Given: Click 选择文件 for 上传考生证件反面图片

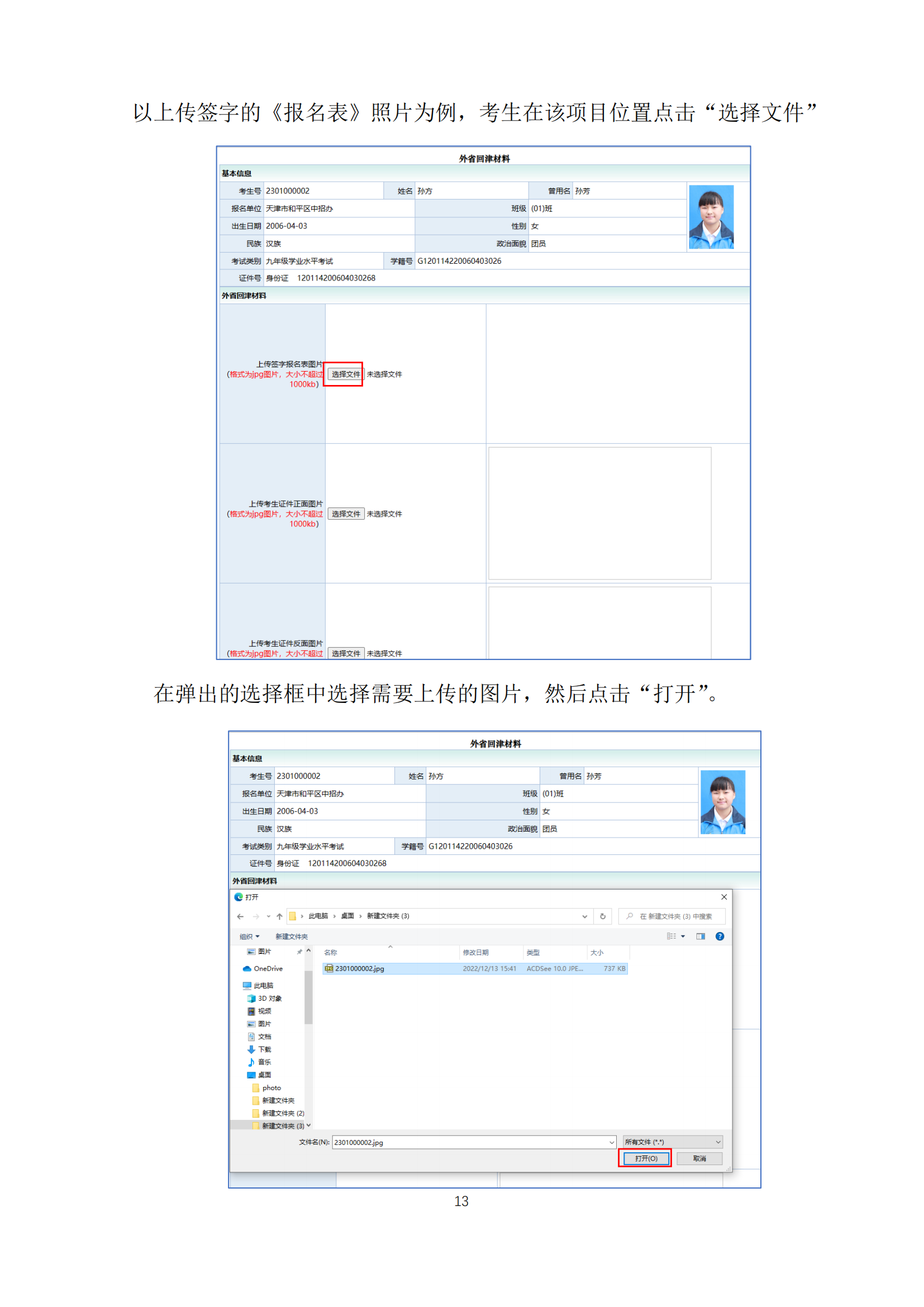Looking at the screenshot, I should [346, 653].
